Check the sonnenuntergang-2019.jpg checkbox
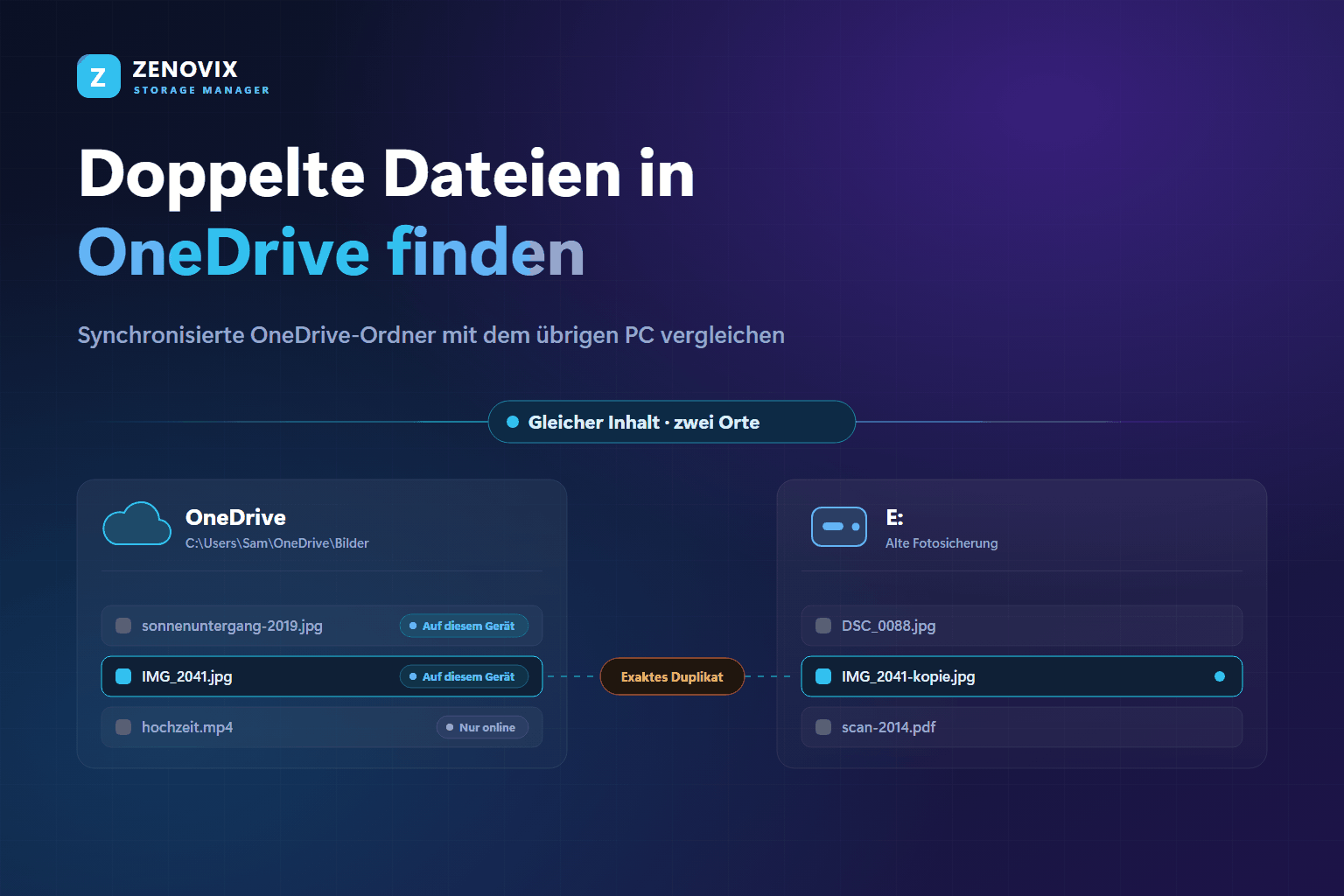 tap(123, 626)
